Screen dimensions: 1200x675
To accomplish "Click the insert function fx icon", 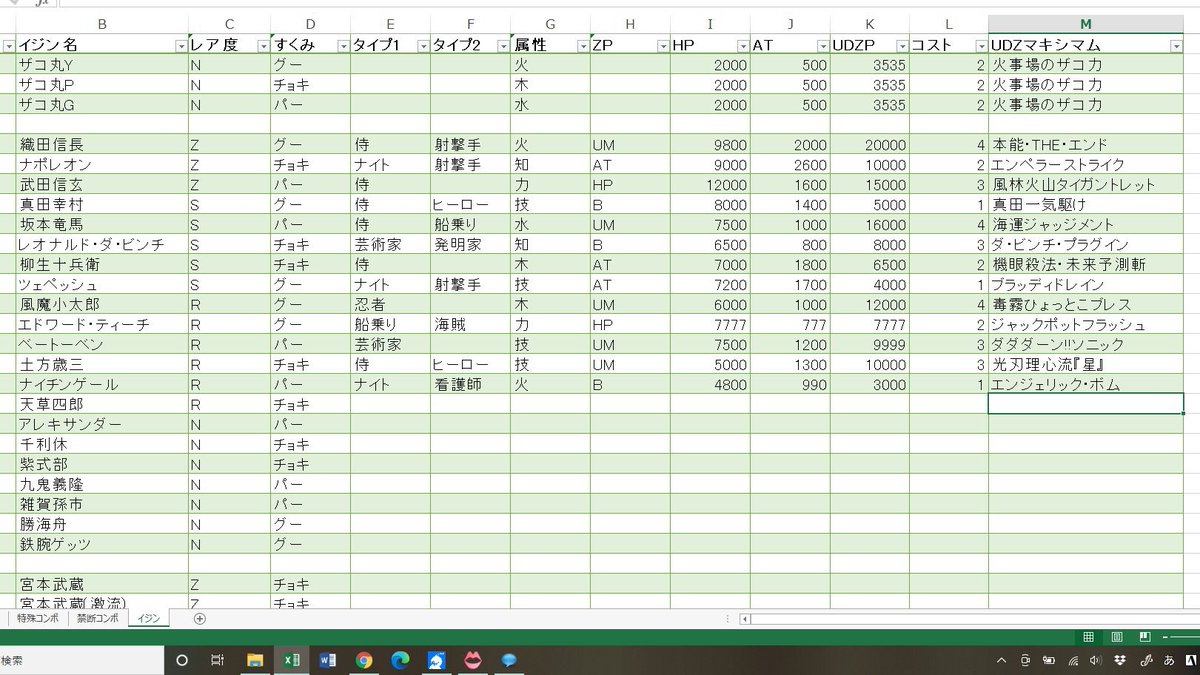I will [x=40, y=3].
